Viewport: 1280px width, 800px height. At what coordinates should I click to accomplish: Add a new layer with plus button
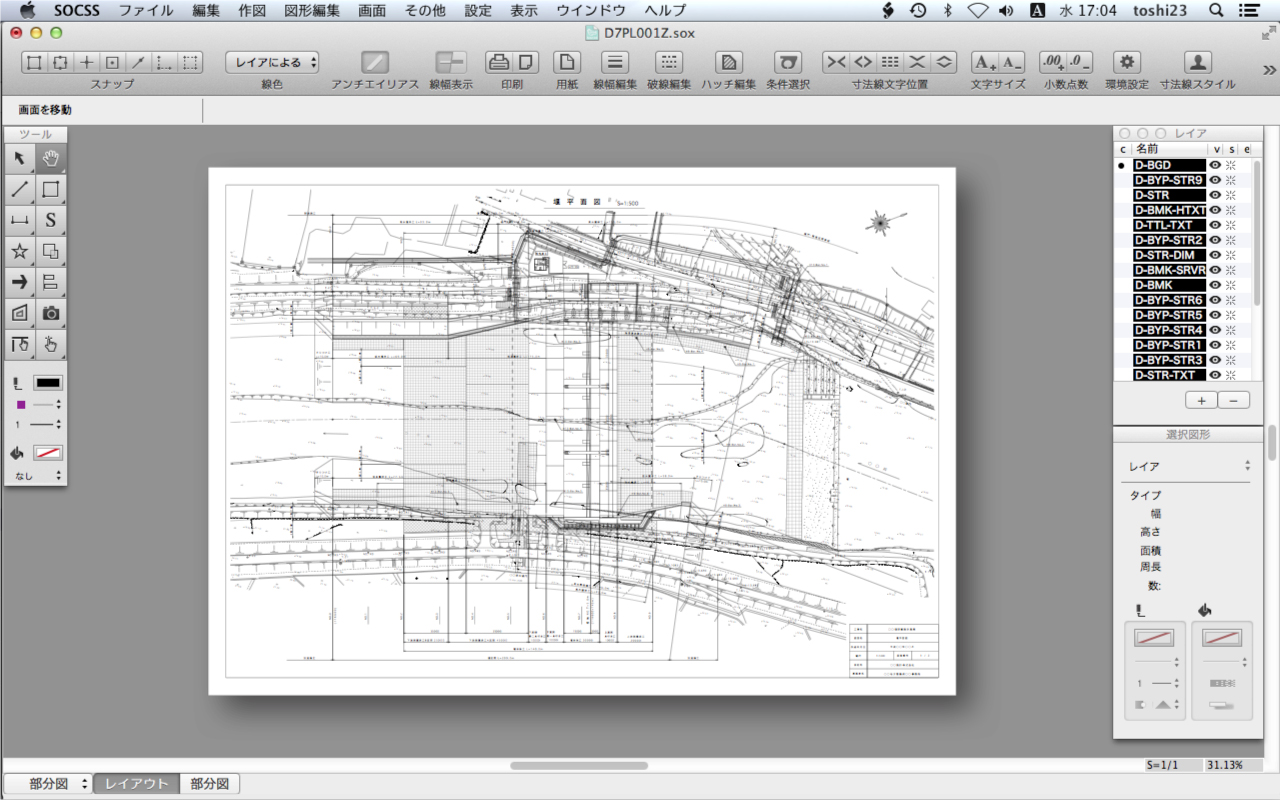pos(1201,400)
